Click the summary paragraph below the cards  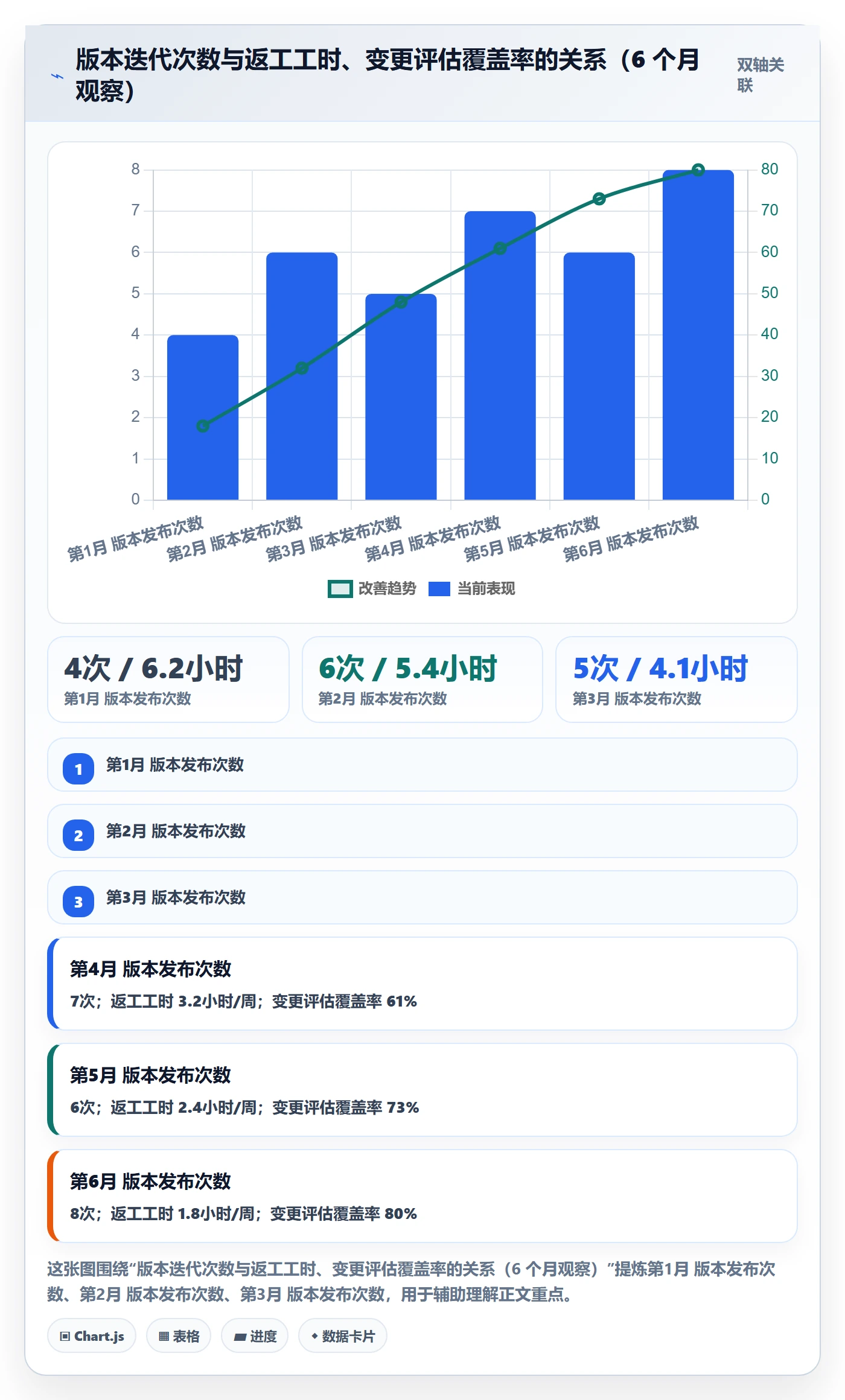tap(412, 1282)
